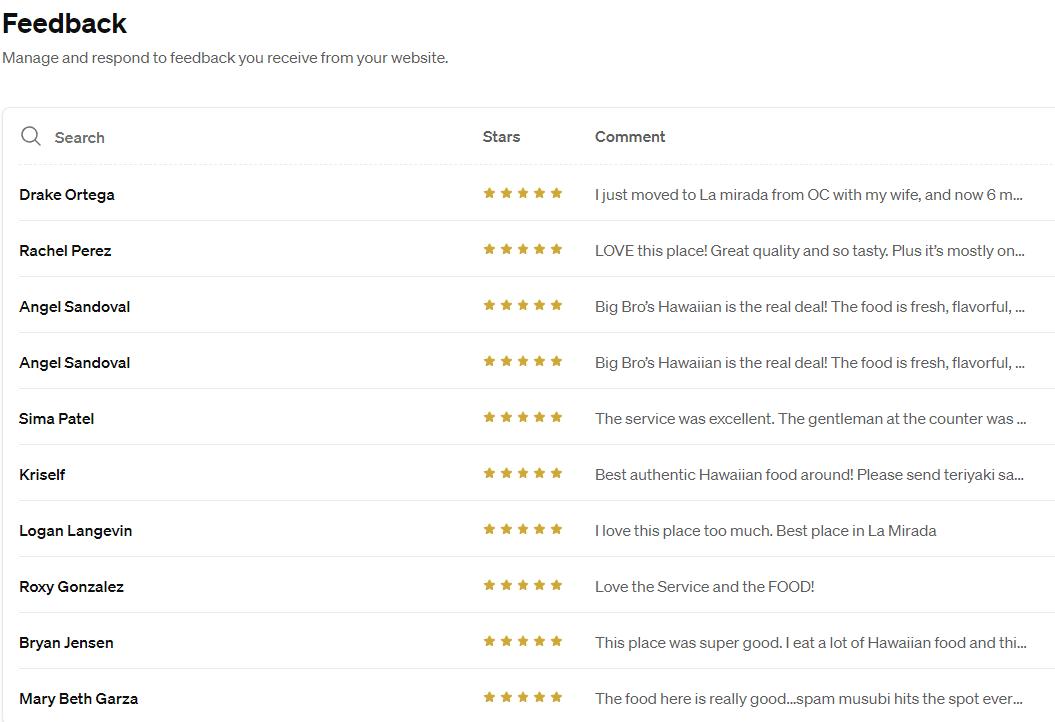Click the Comment column header
This screenshot has width=1055, height=722.
[630, 137]
